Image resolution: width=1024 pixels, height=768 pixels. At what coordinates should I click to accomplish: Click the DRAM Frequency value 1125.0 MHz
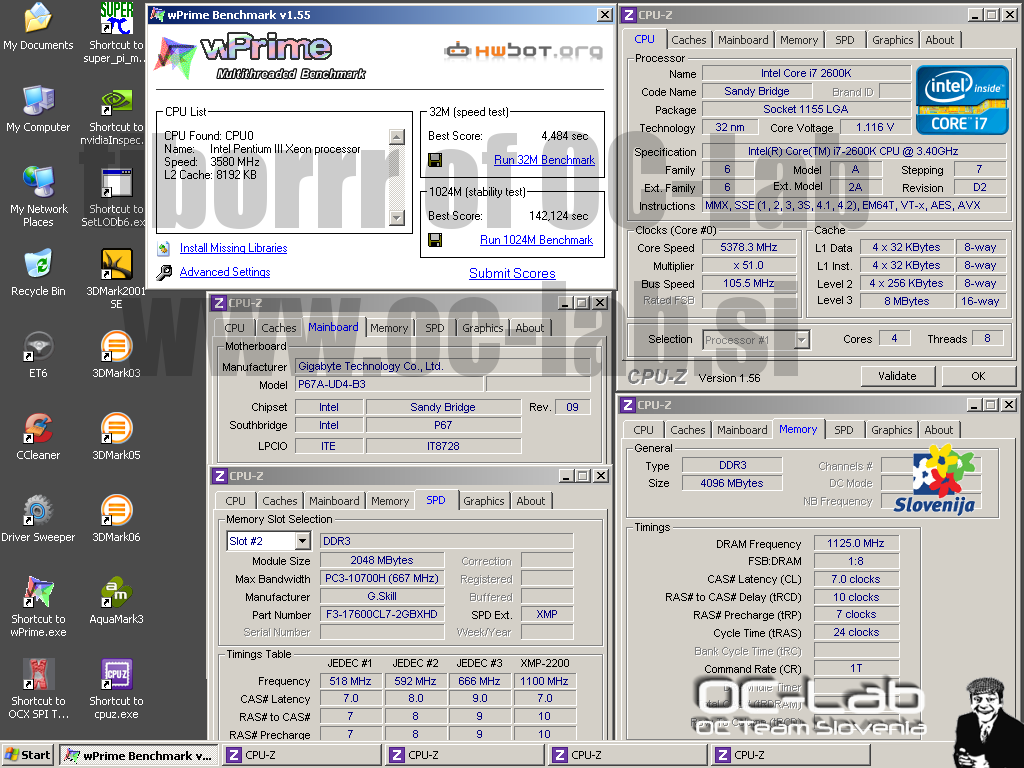point(856,543)
